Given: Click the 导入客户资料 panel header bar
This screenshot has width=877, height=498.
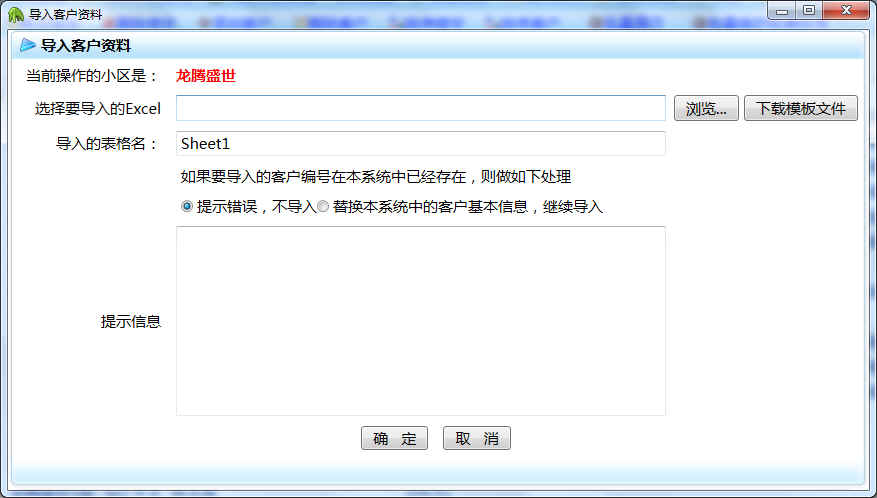Looking at the screenshot, I should 438,45.
